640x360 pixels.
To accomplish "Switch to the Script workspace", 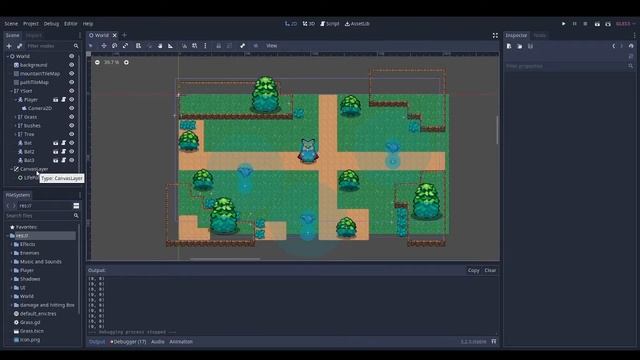I will 330,24.
